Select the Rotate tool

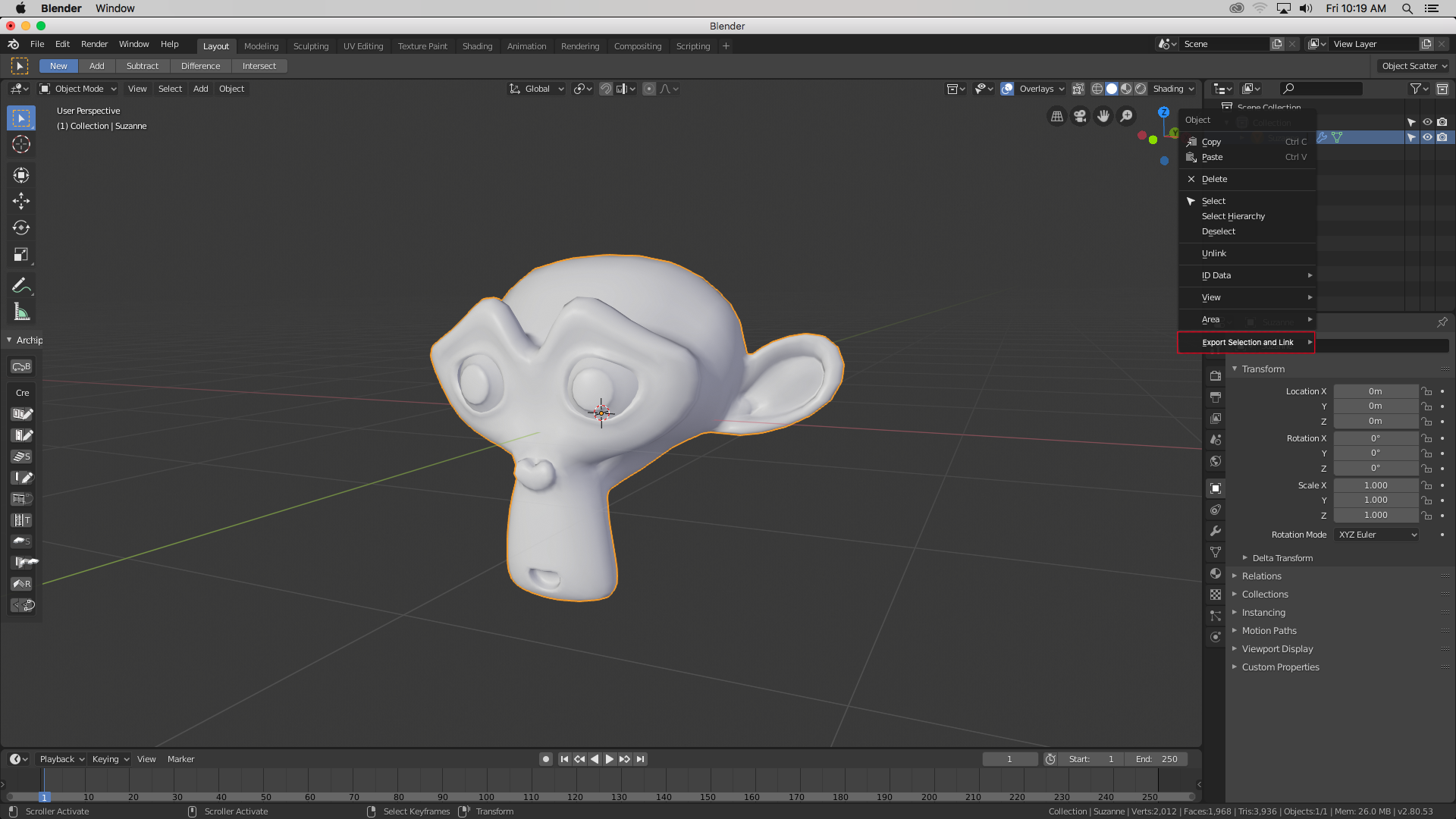(21, 227)
